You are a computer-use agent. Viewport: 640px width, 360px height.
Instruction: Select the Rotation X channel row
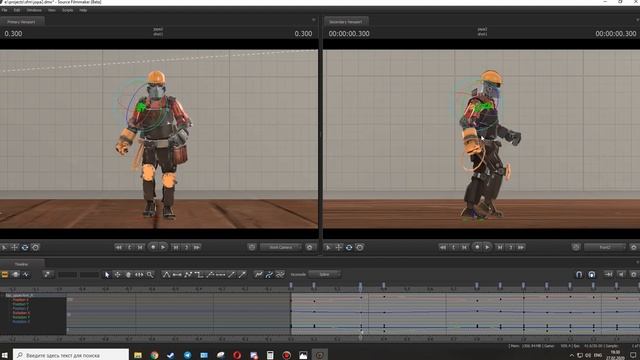pos(20,313)
